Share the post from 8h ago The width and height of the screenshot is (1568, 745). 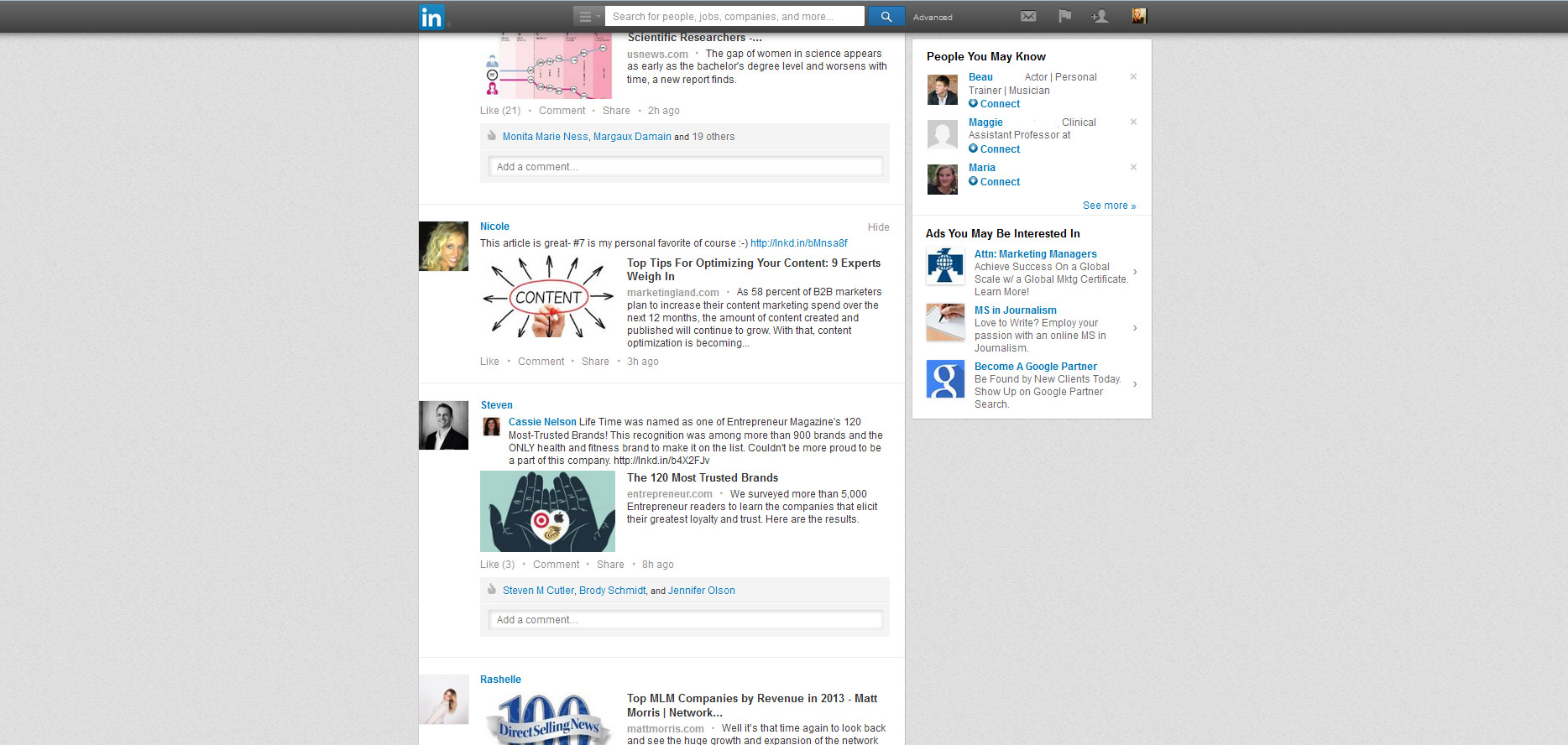pos(610,565)
